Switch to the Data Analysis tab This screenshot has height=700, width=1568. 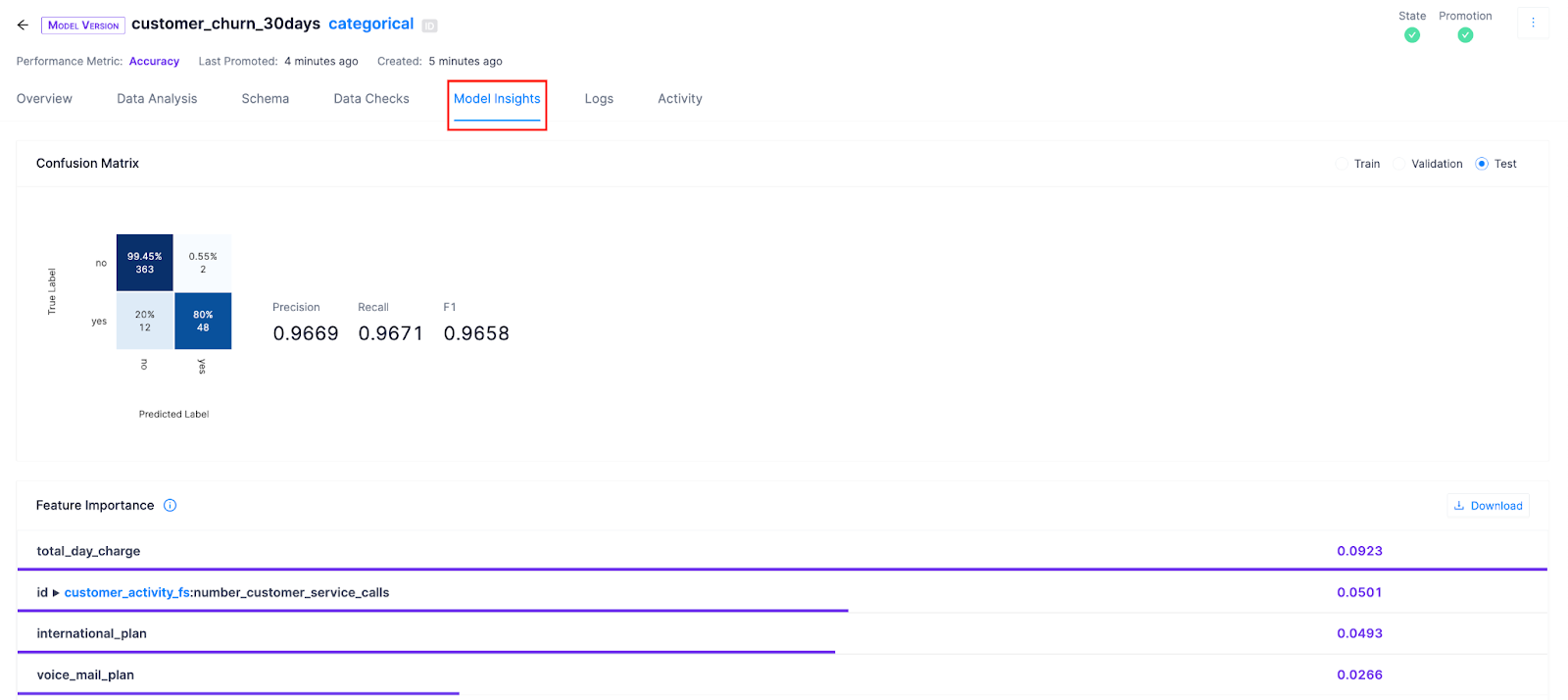click(x=157, y=99)
